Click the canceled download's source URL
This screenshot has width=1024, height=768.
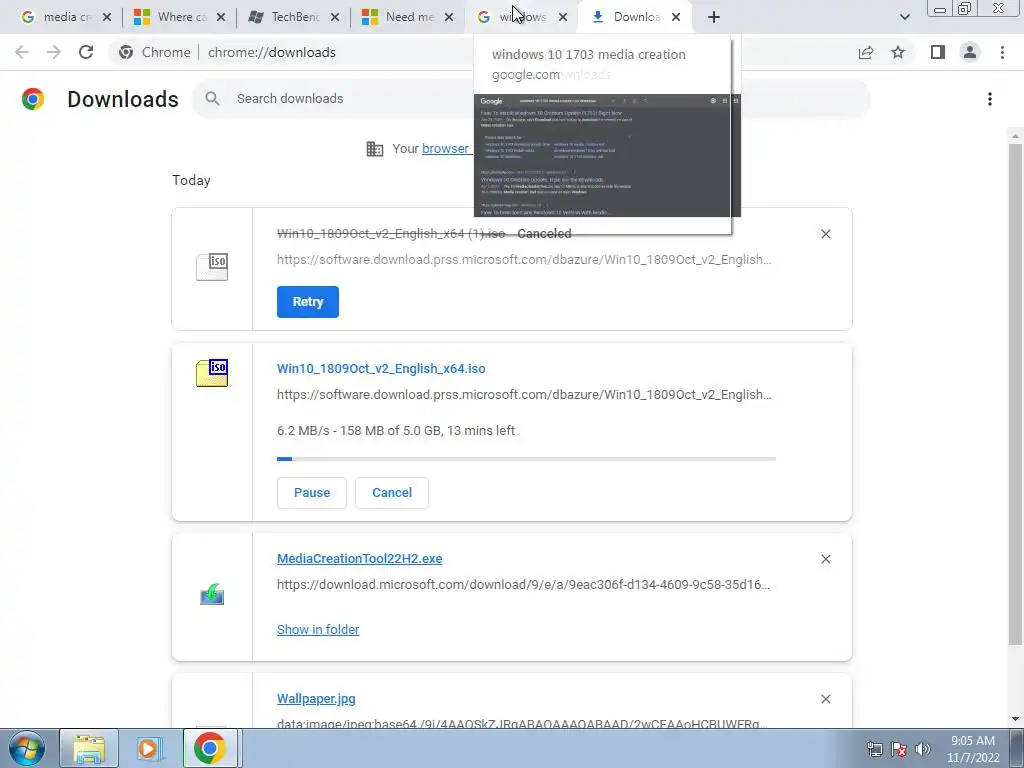pos(524,259)
